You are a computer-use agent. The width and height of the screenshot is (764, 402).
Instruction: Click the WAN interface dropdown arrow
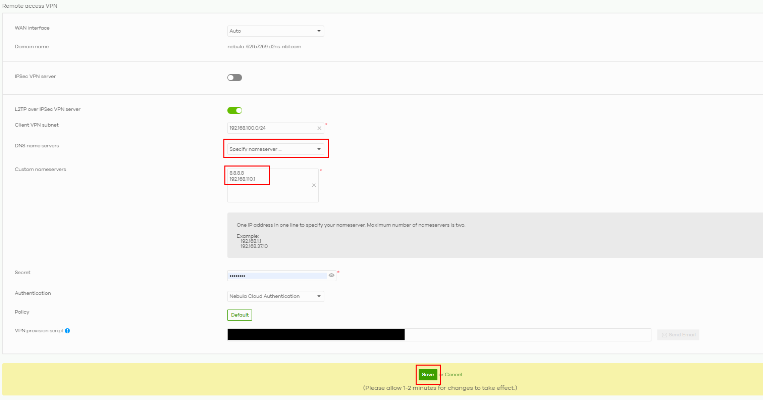320,31
